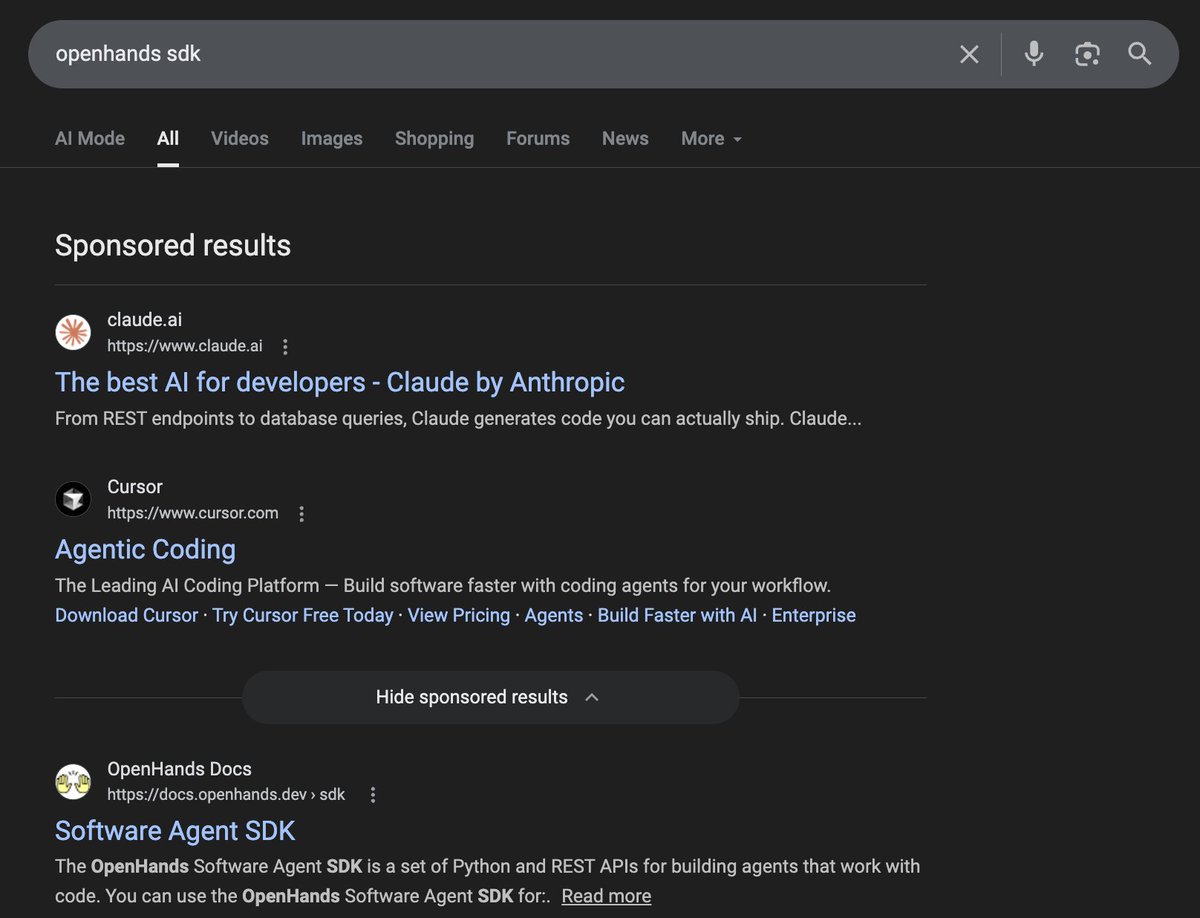Switch to Forums tab
This screenshot has height=918, width=1200.
tap(538, 139)
